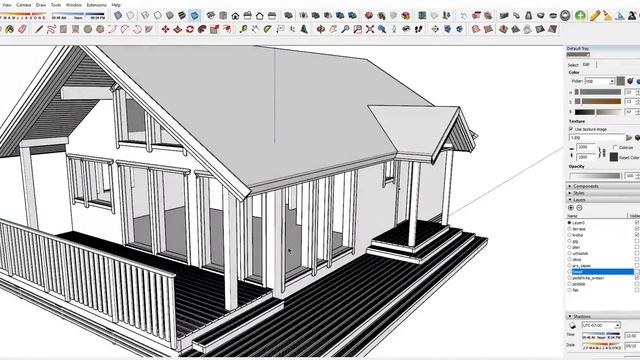This screenshot has height=360, width=640.
Task: Click the material color swatch beside Picker
Action: coord(620,81)
